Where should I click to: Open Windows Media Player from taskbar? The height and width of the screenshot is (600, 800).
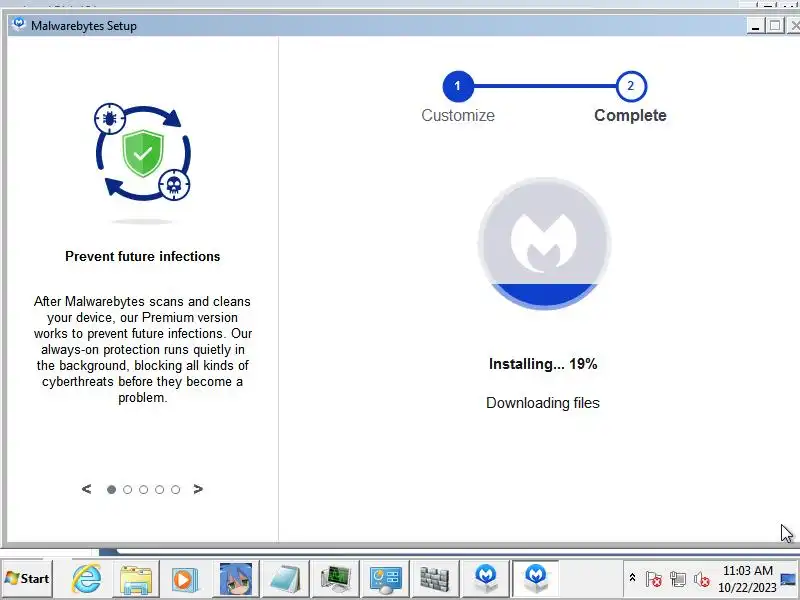pos(184,579)
